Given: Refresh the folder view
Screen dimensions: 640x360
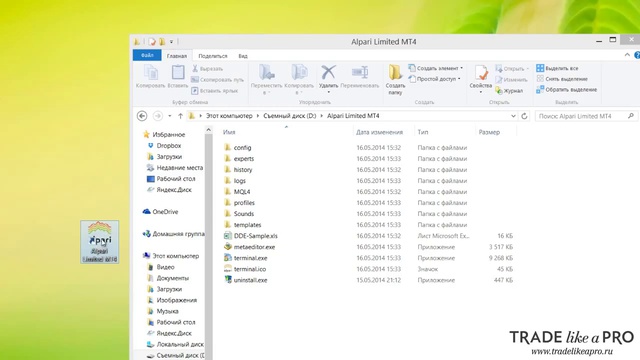Looking at the screenshot, I should coord(524,116).
